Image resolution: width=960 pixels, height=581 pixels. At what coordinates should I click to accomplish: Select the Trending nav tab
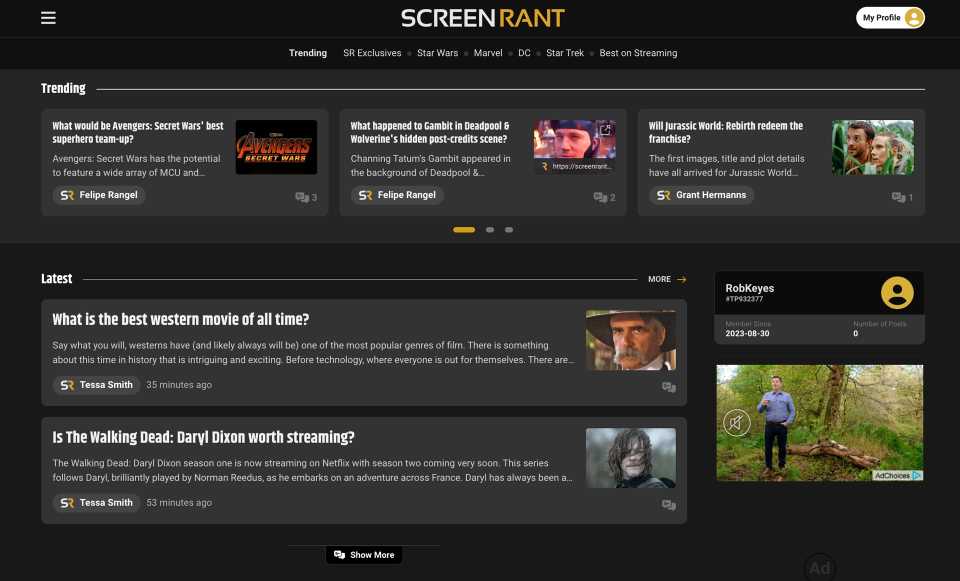point(308,53)
